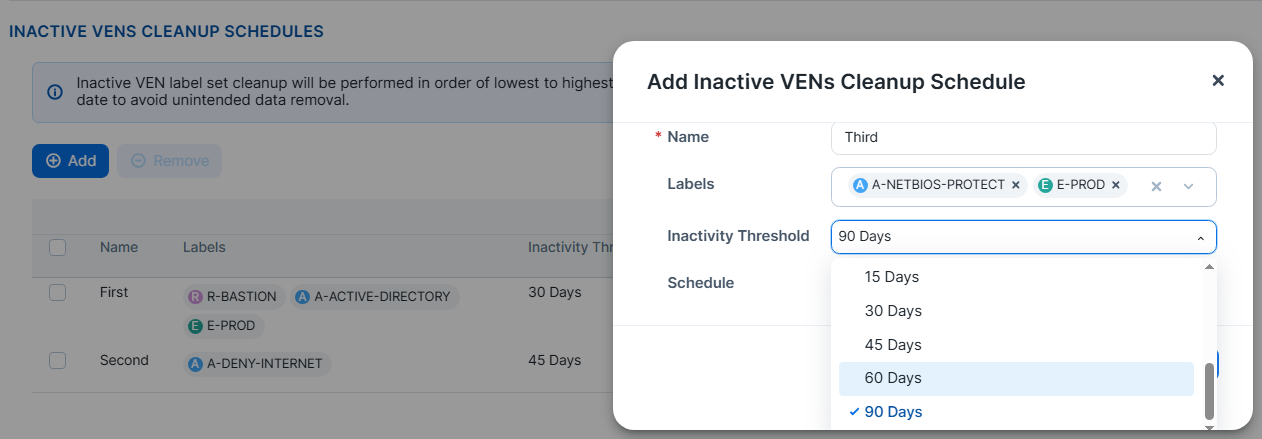Select the 15 Days option
The width and height of the screenshot is (1262, 439).
(x=892, y=277)
